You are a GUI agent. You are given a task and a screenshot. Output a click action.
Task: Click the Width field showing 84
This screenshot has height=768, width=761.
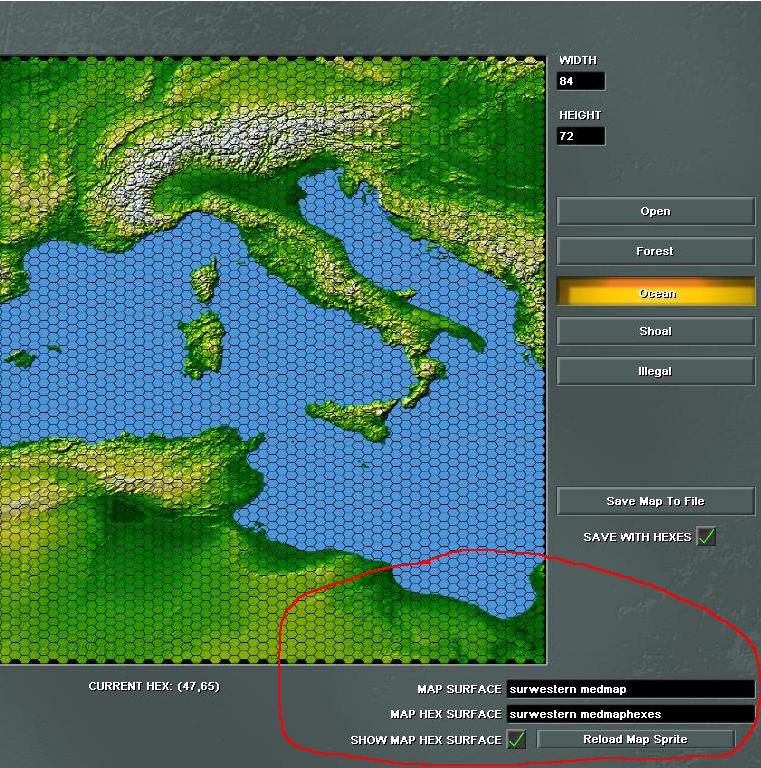[x=581, y=81]
